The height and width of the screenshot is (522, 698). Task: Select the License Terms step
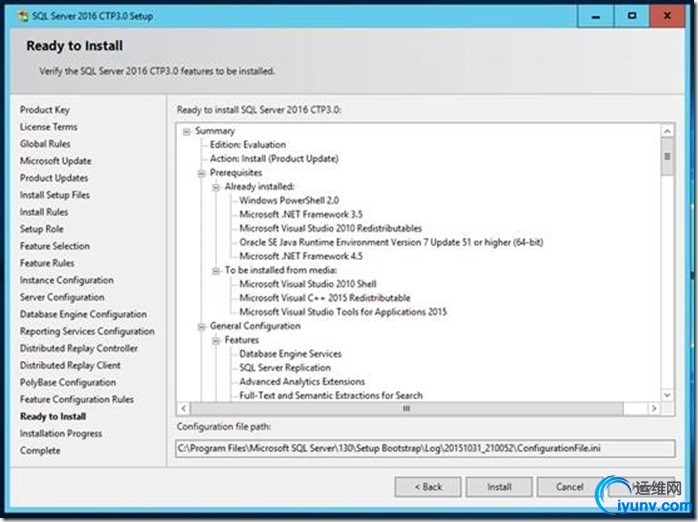tap(49, 127)
